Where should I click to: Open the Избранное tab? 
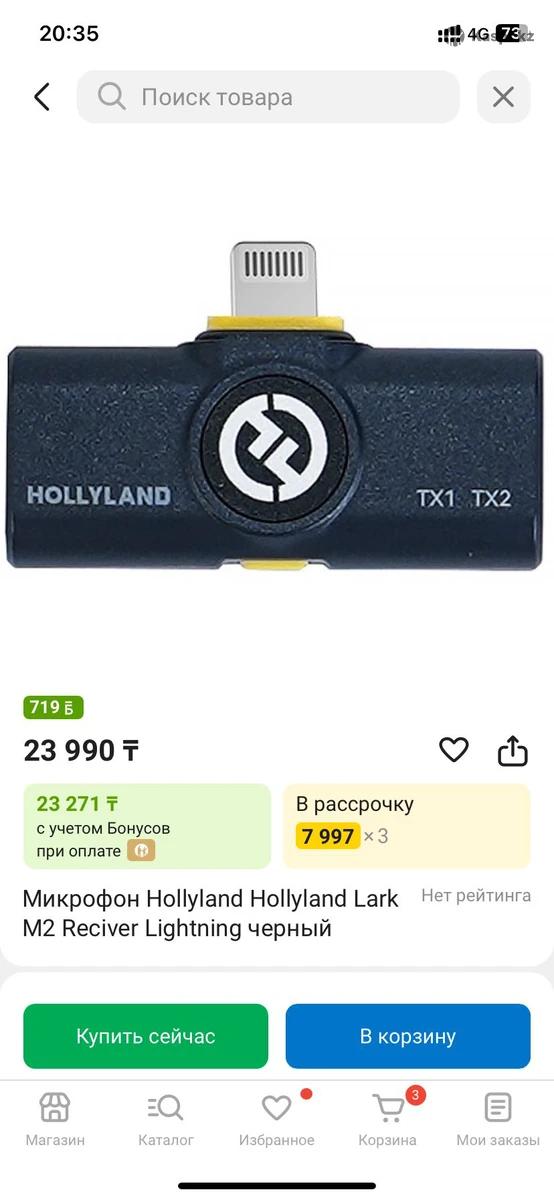tap(277, 1120)
